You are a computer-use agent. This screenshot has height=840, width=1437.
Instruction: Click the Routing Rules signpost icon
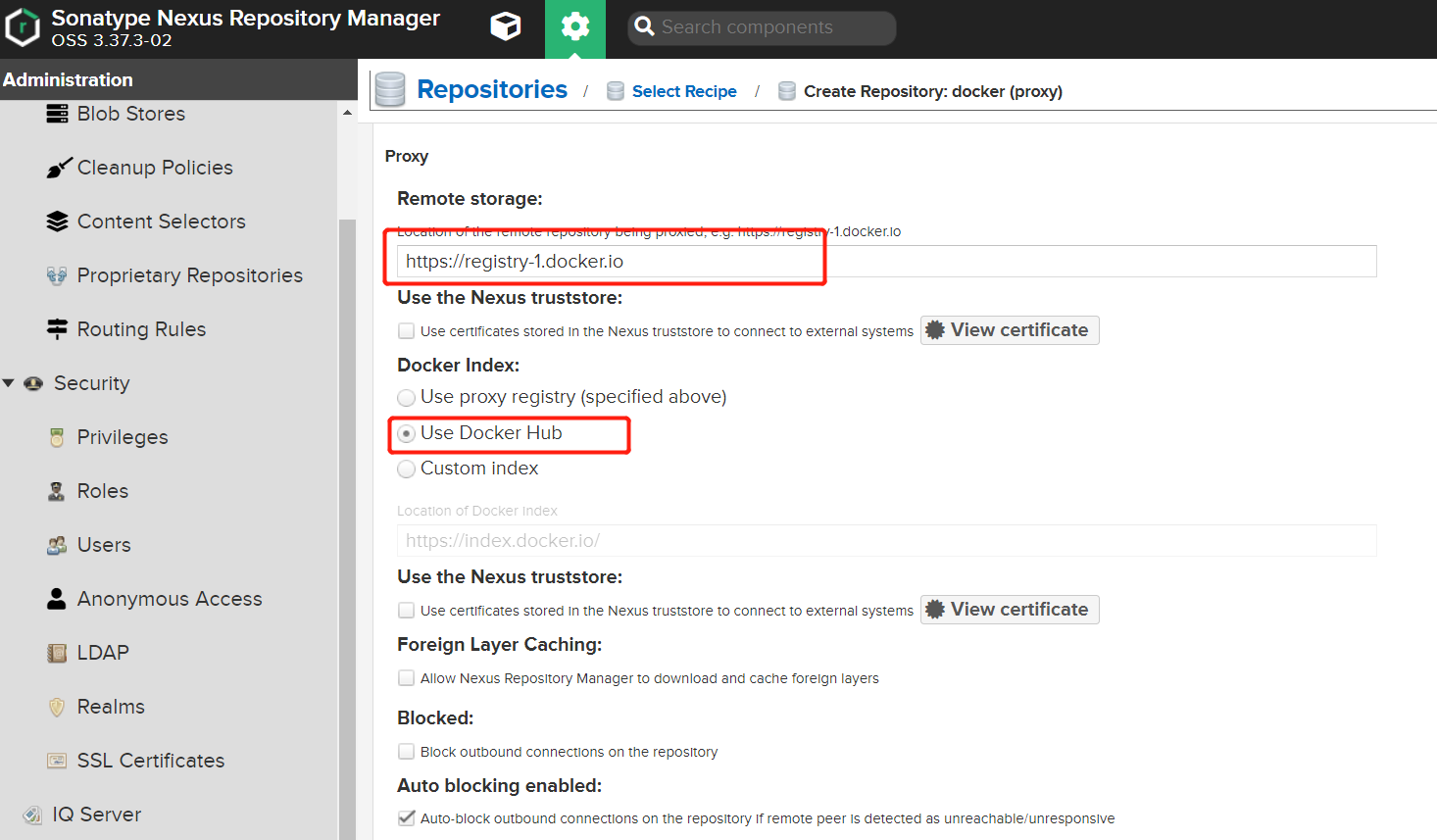pos(57,329)
